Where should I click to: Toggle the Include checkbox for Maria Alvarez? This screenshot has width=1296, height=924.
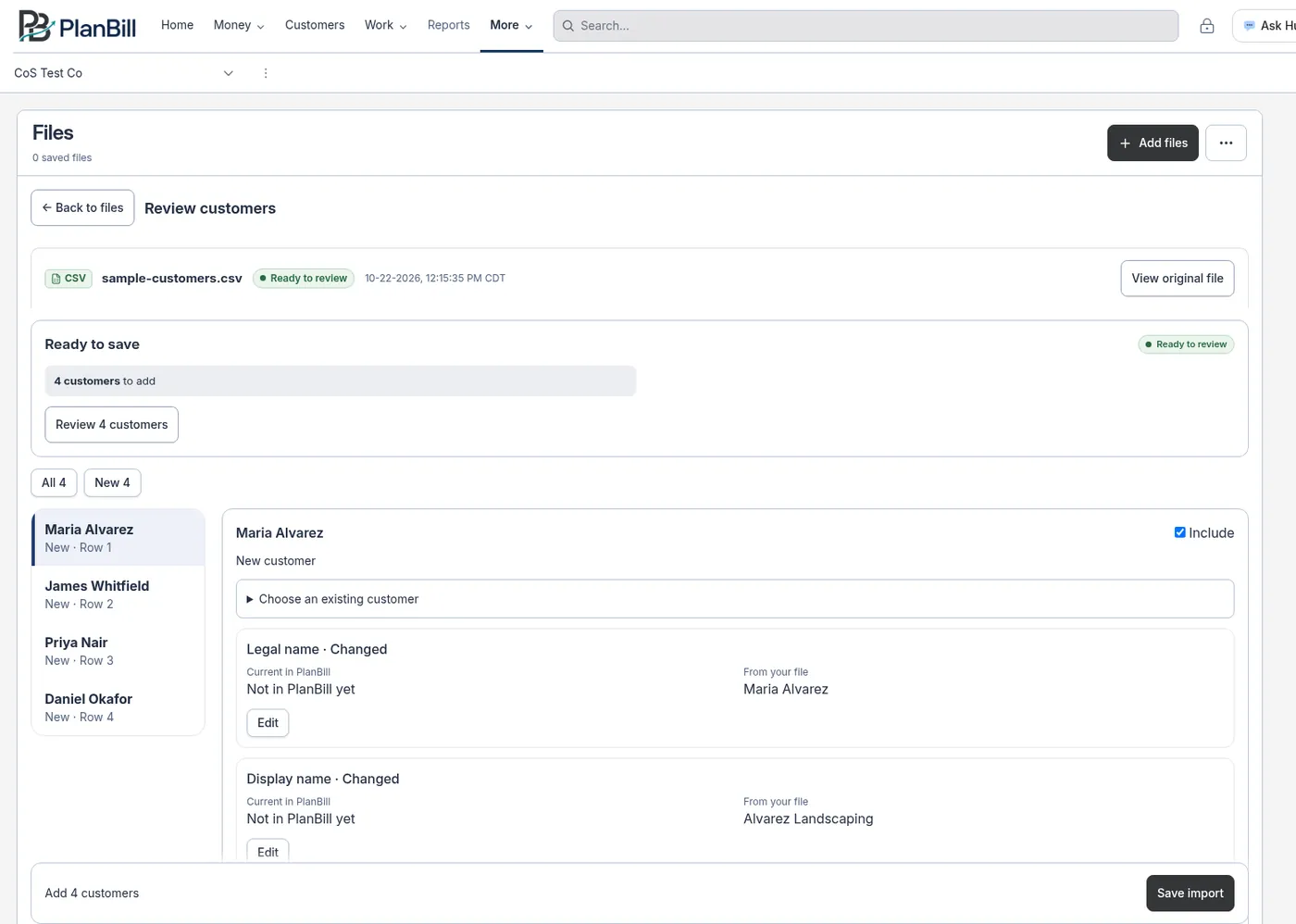pyautogui.click(x=1180, y=532)
